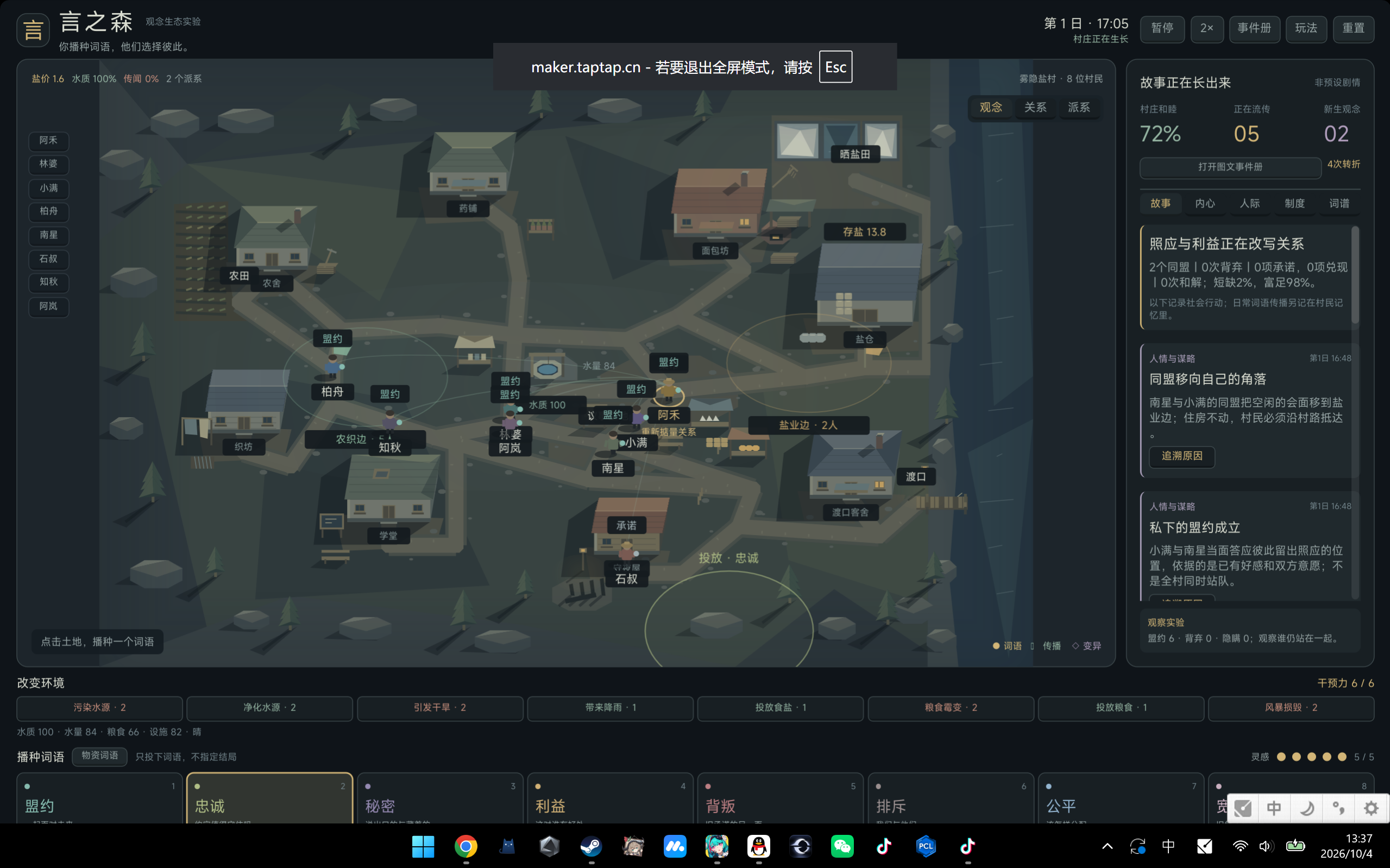Select villager 林婆 in the sidebar list
This screenshot has height=868, width=1390.
(49, 164)
